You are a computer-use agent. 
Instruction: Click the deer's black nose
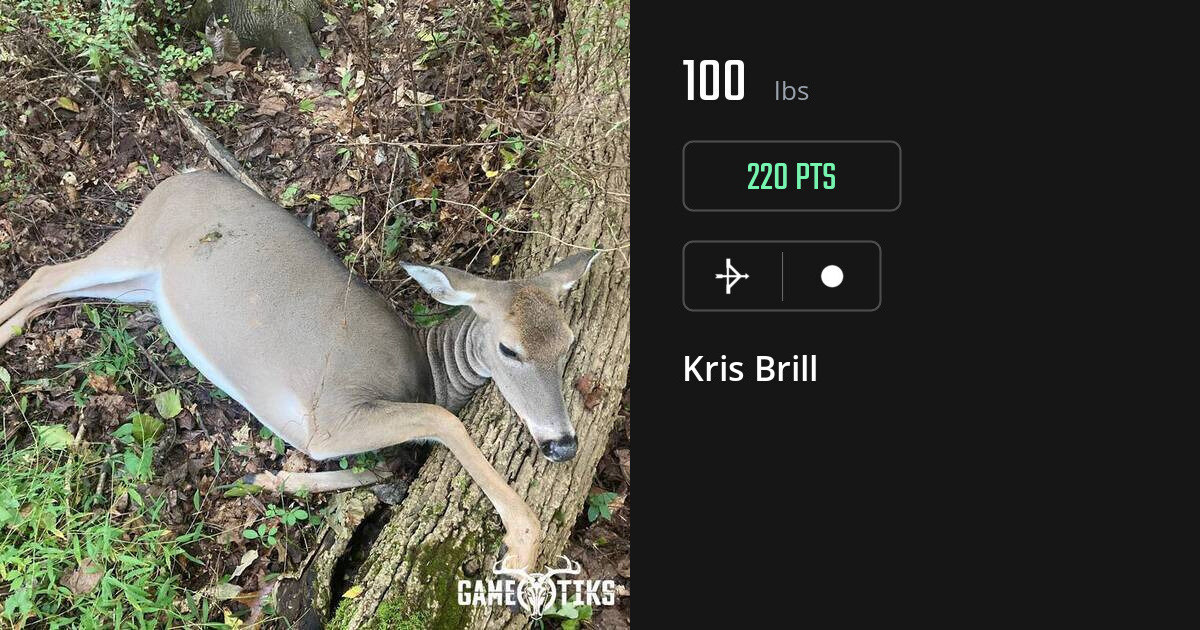pos(559,447)
